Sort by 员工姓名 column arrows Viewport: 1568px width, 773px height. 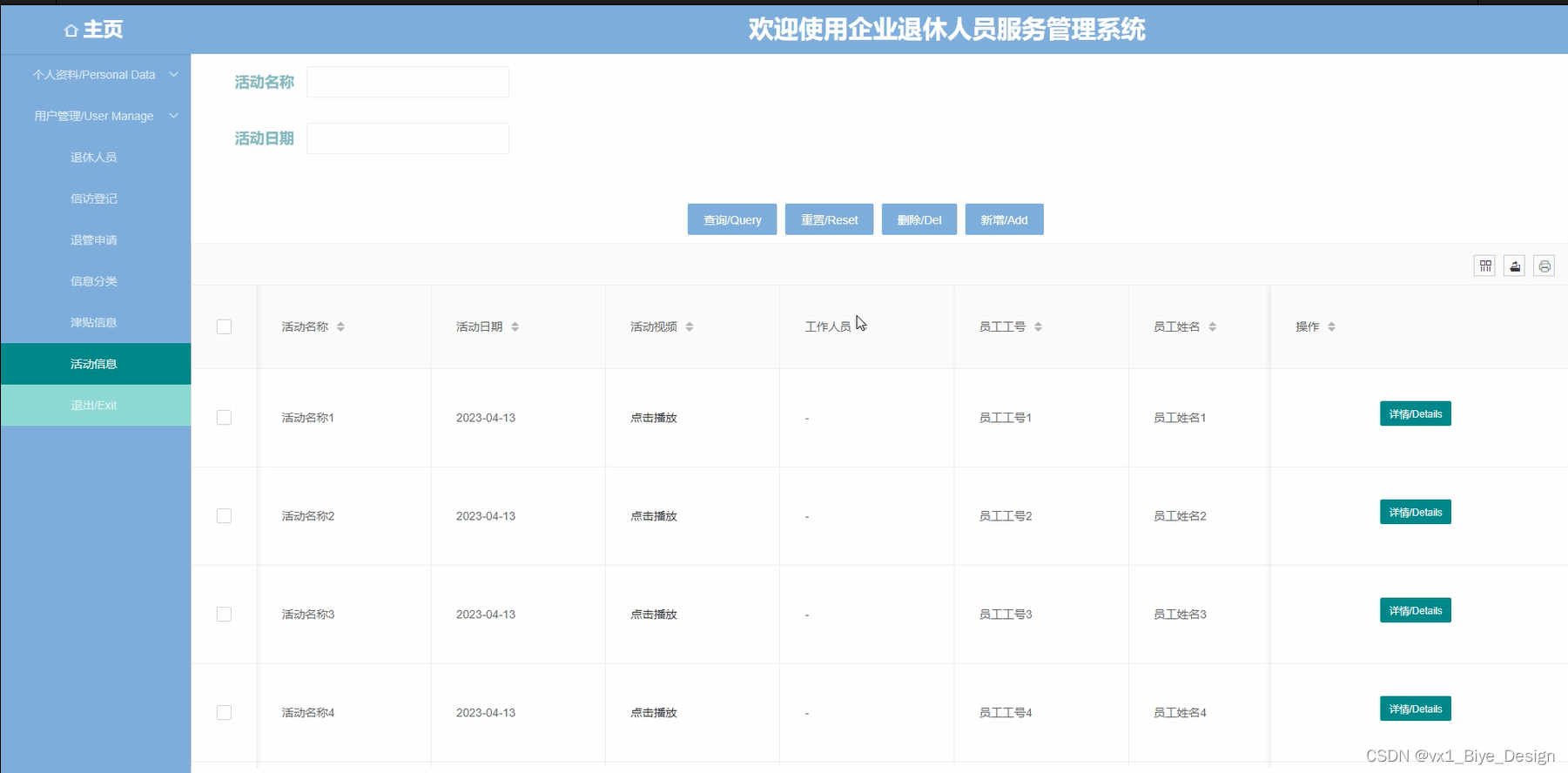point(1213,326)
